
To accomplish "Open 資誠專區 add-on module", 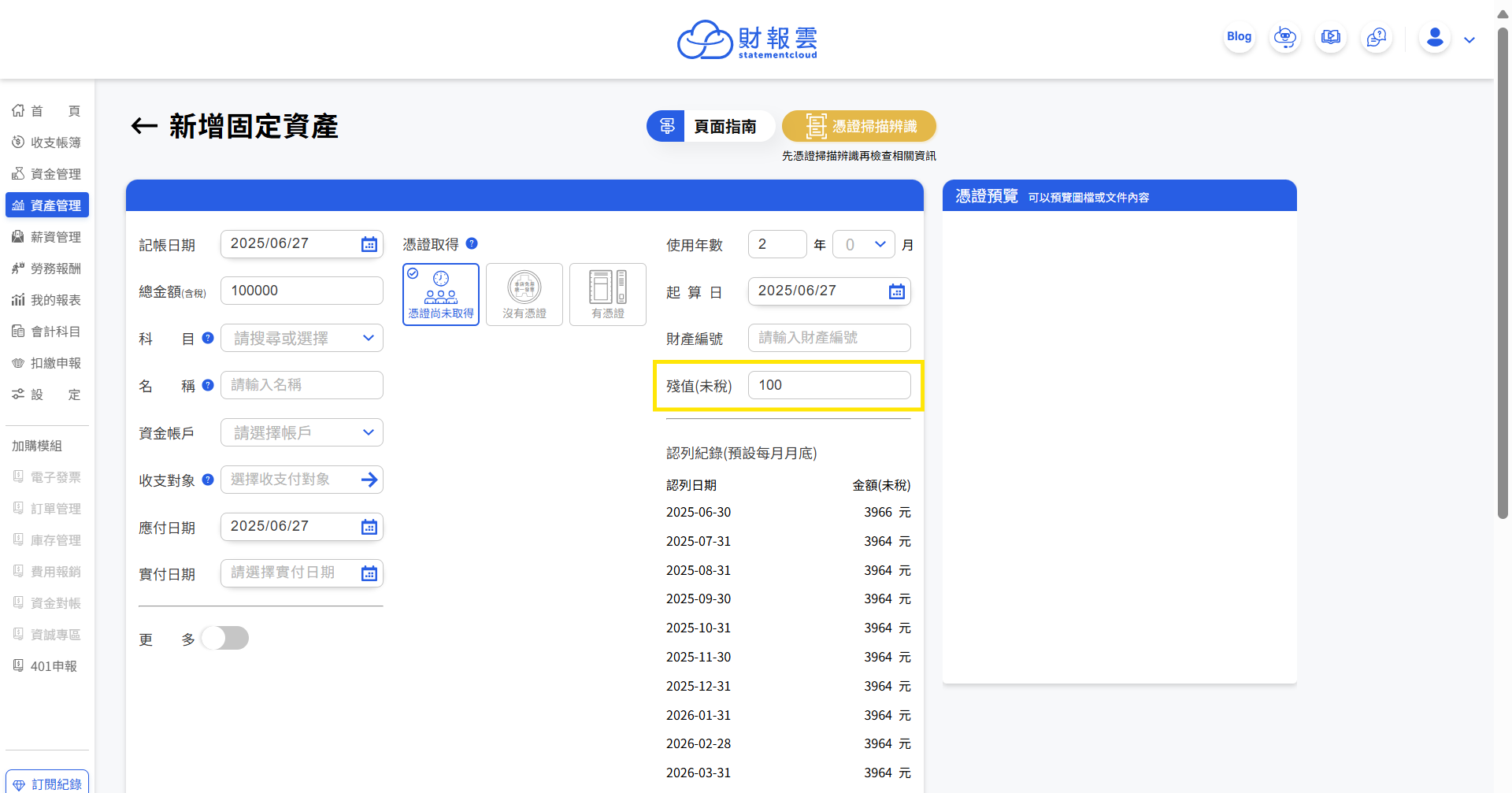I will pos(47,635).
